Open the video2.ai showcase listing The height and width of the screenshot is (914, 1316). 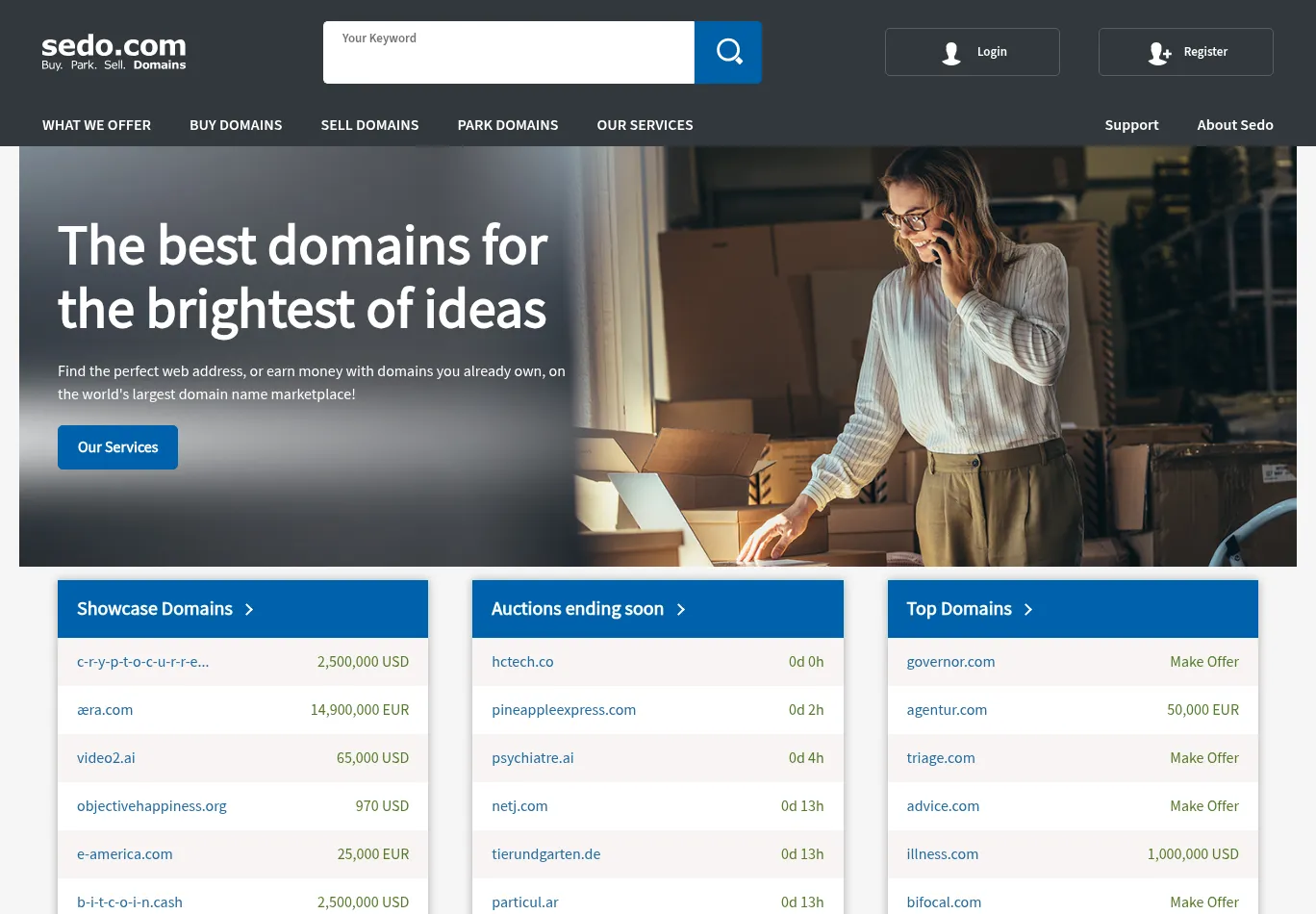(x=106, y=758)
